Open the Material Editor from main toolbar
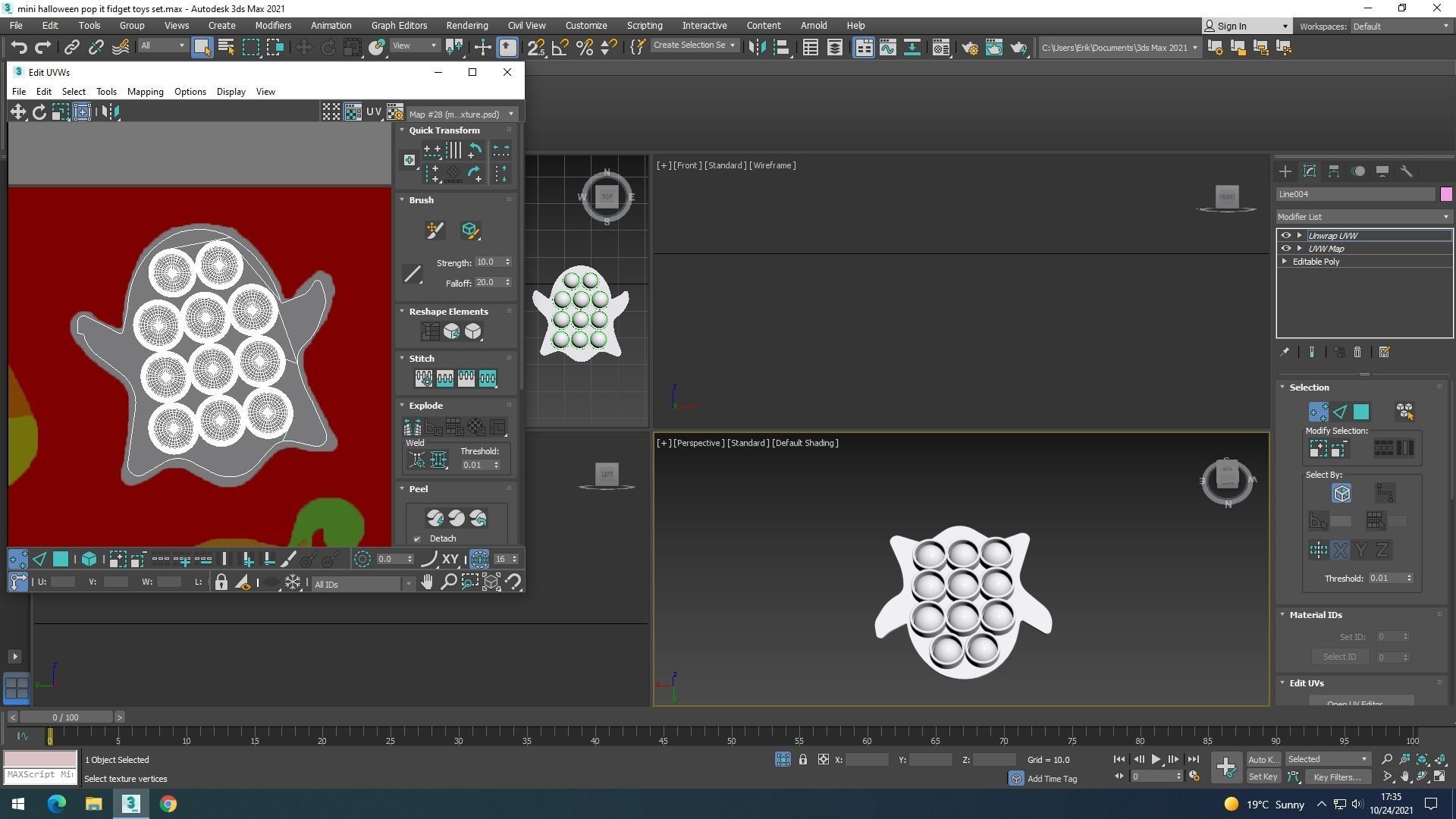The height and width of the screenshot is (819, 1456). [x=941, y=48]
